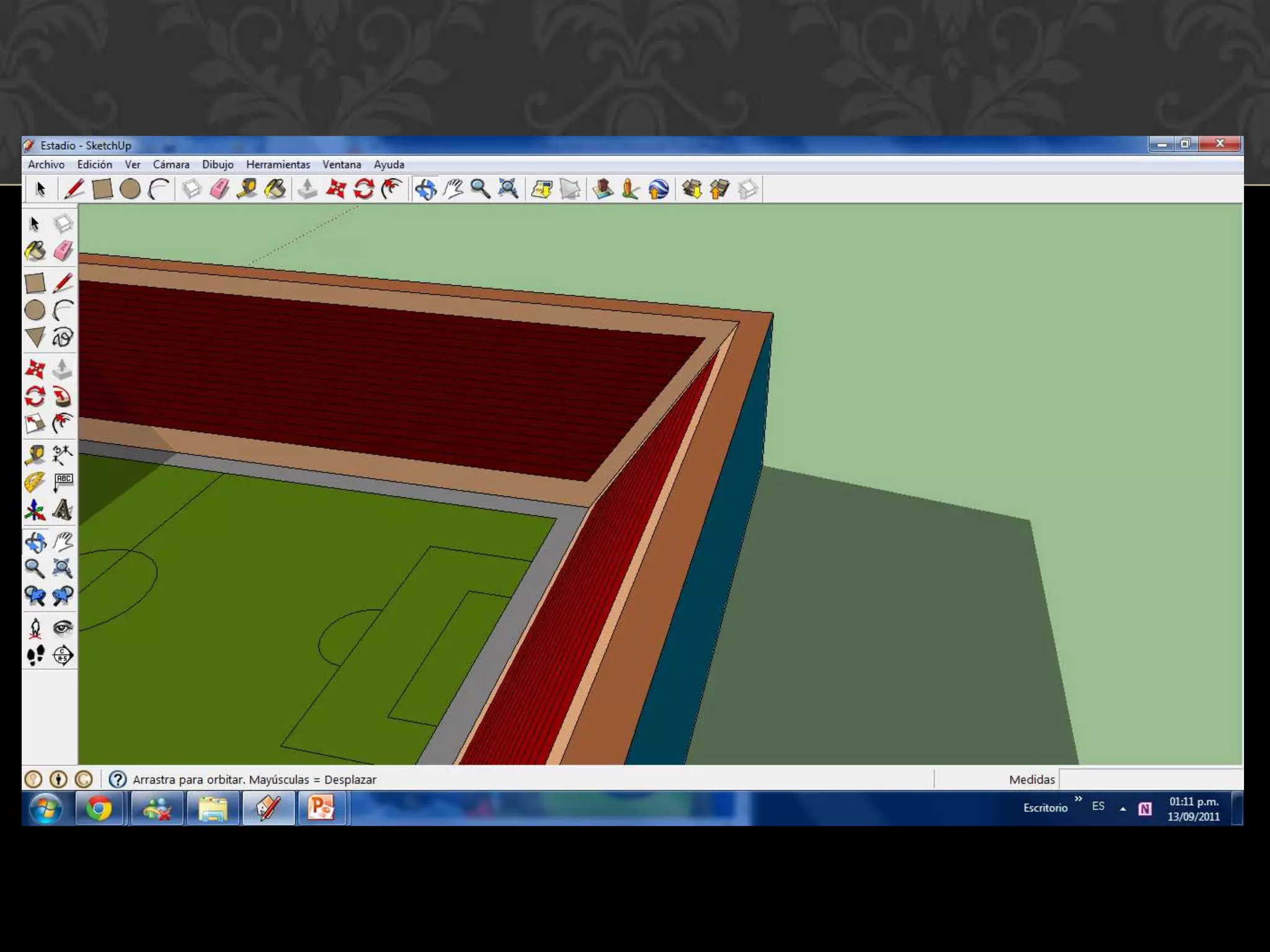Choose the Push/Pull tool in left toolbar
The width and height of the screenshot is (1270, 952).
tap(62, 369)
